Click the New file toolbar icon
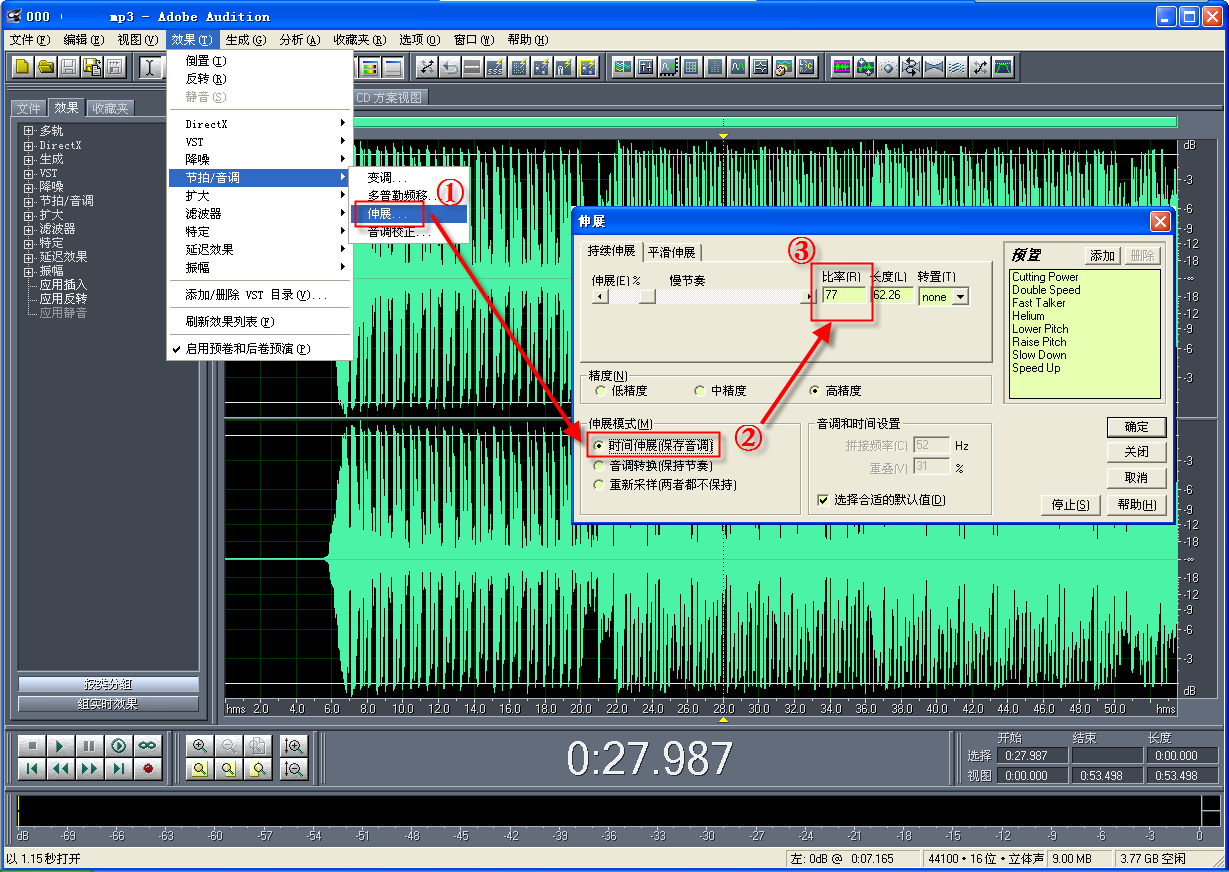 pos(22,67)
